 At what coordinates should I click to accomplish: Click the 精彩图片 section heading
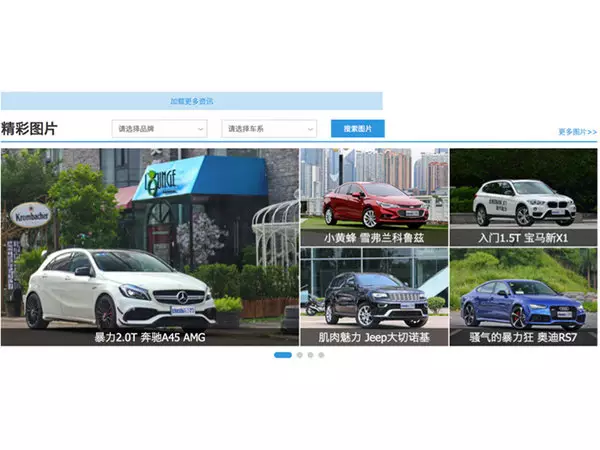pos(29,129)
